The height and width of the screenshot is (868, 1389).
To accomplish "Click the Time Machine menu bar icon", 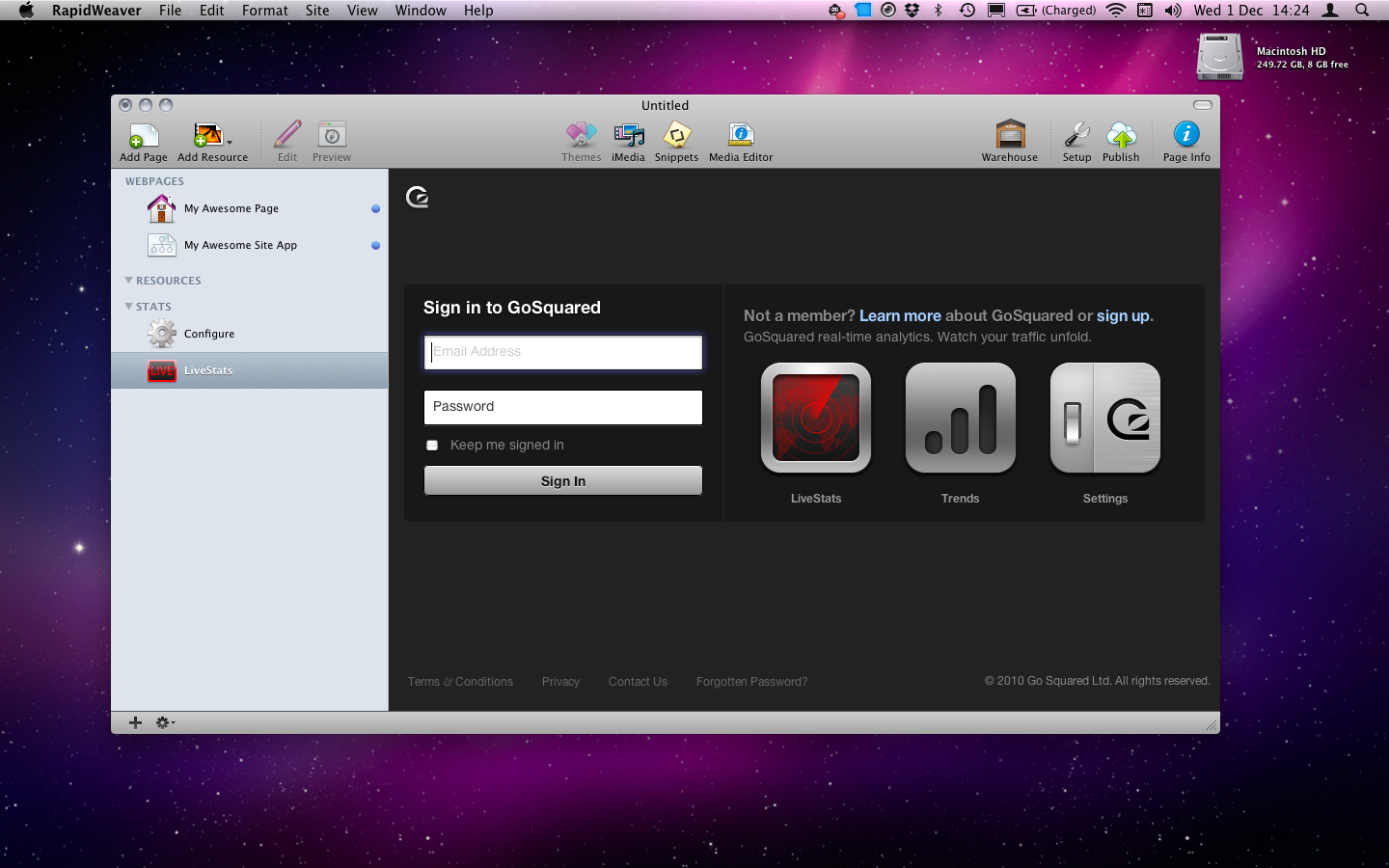I will [967, 11].
